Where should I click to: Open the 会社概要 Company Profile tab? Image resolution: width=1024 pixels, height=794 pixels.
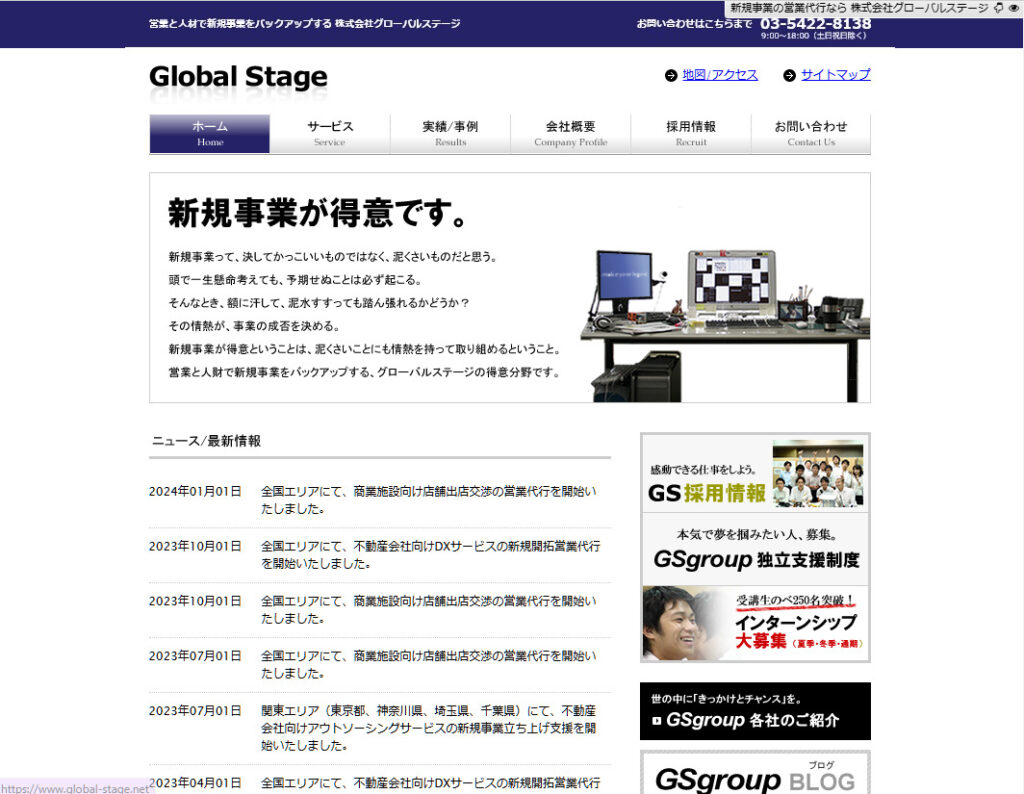point(570,134)
